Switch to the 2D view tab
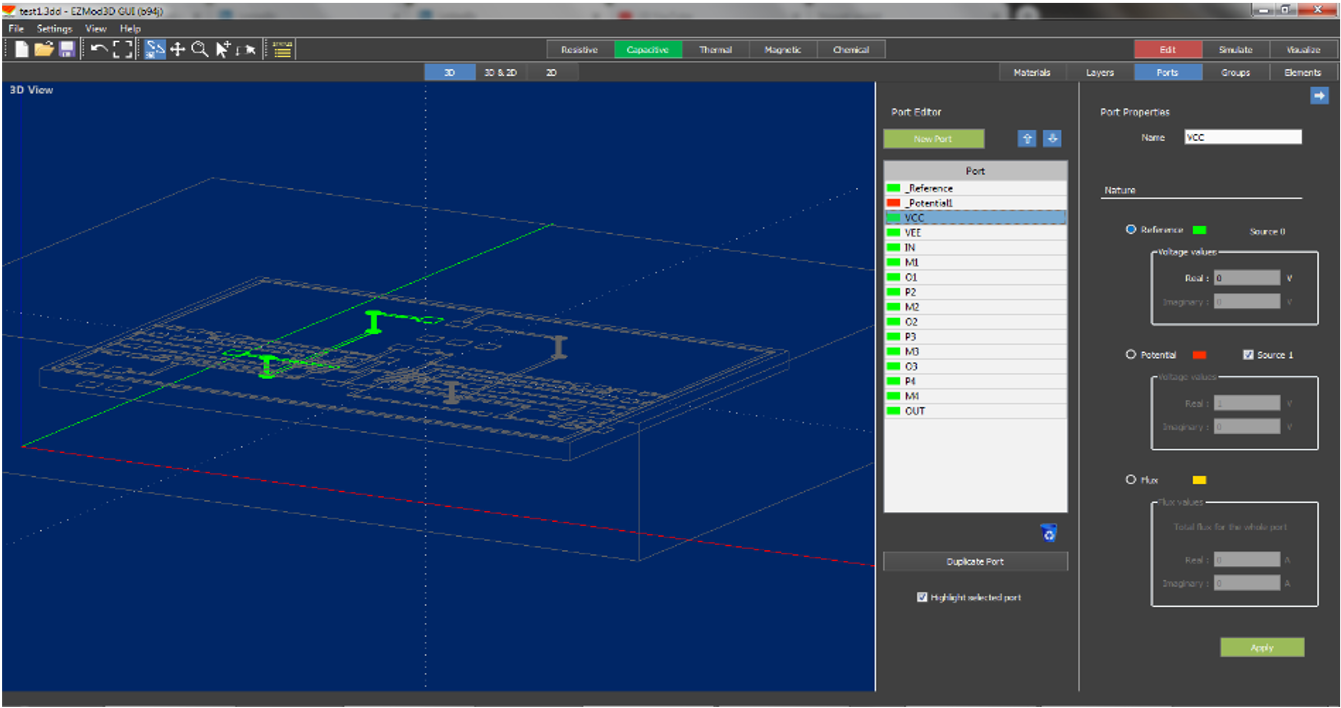Image resolution: width=1341 pixels, height=708 pixels. coord(552,72)
